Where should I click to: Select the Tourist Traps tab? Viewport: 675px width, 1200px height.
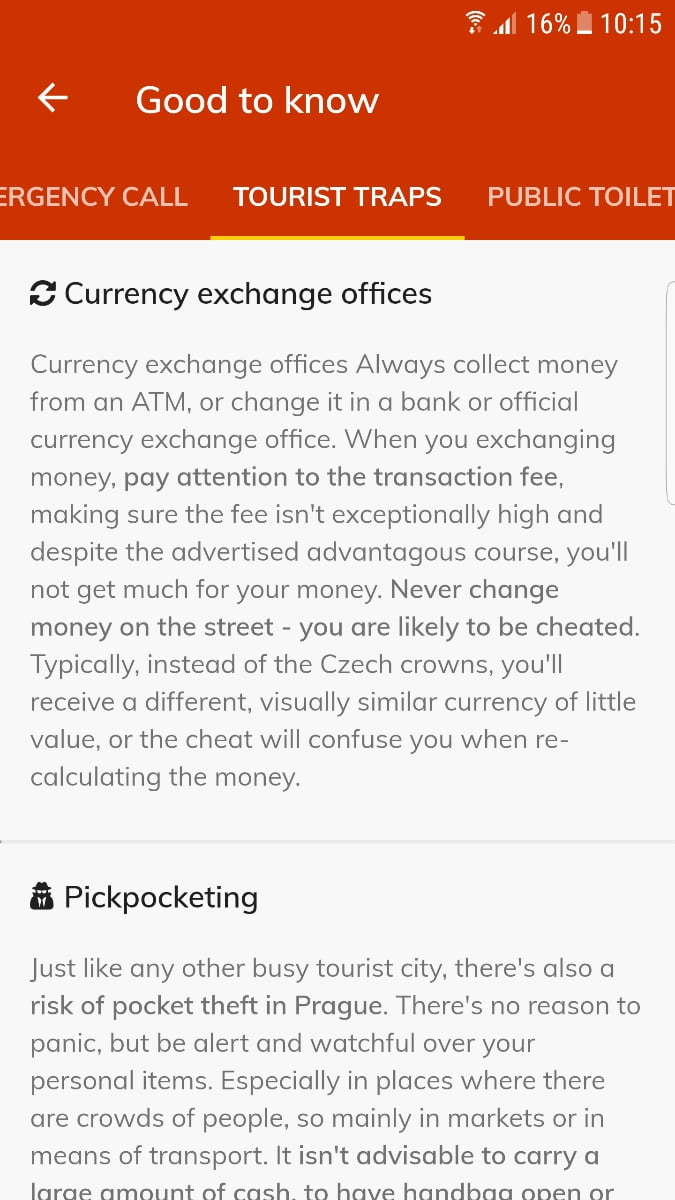click(337, 197)
